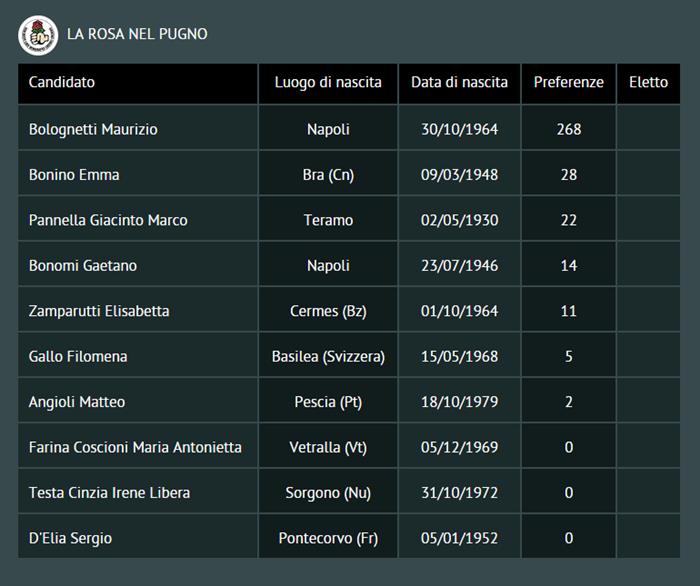
Task: Select candidate Zamparutti Elisabetta
Action: (99, 311)
